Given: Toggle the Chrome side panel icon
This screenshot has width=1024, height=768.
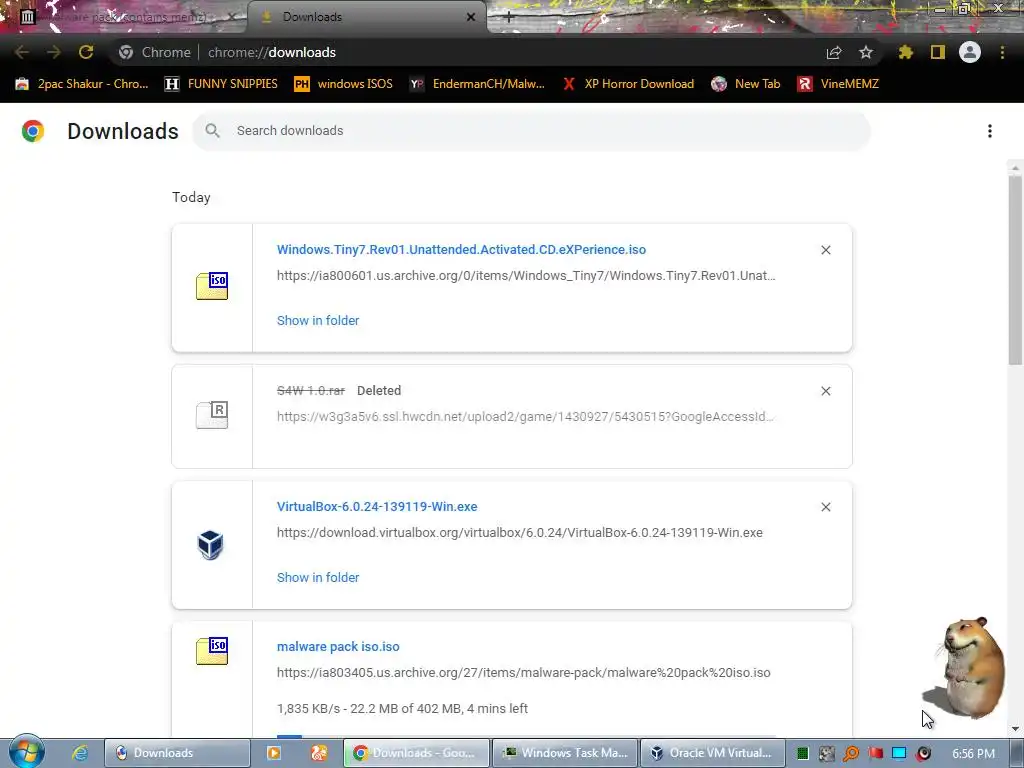Looking at the screenshot, I should coord(938,52).
